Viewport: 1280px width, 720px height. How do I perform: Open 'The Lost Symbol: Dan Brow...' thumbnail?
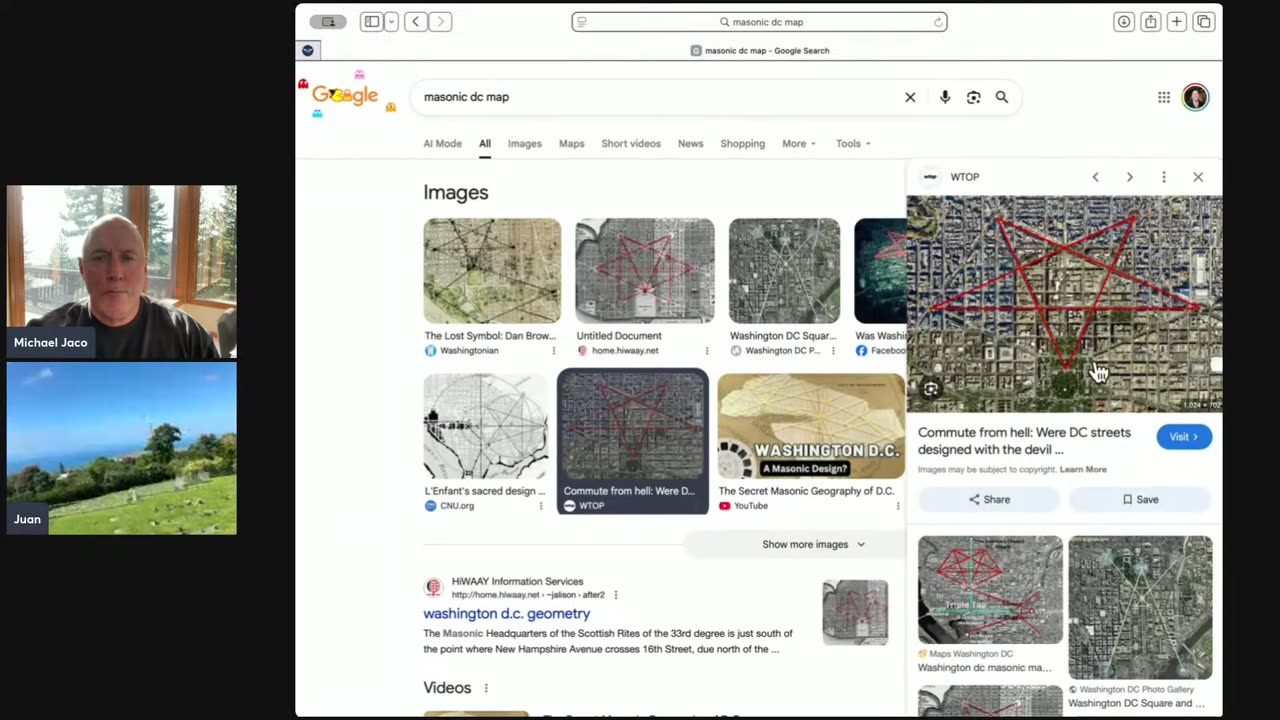(492, 271)
